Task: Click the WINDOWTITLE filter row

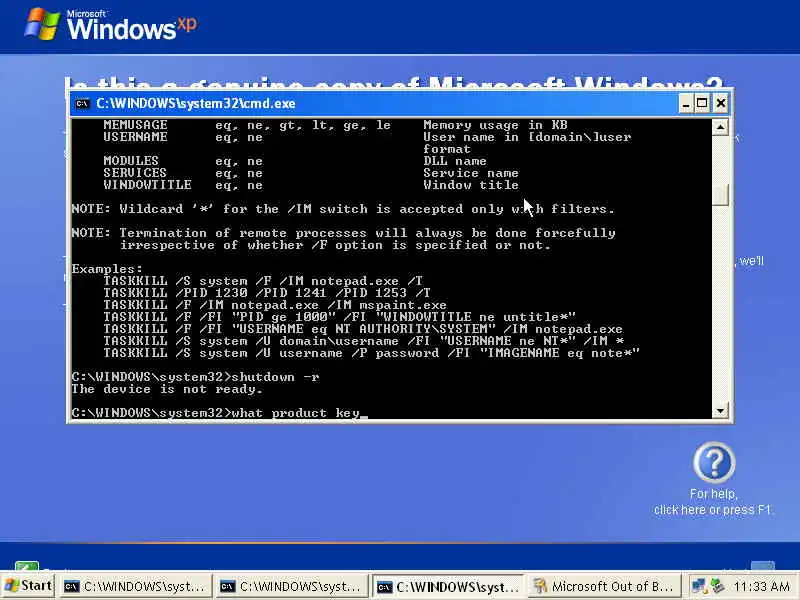Action: pyautogui.click(x=311, y=185)
